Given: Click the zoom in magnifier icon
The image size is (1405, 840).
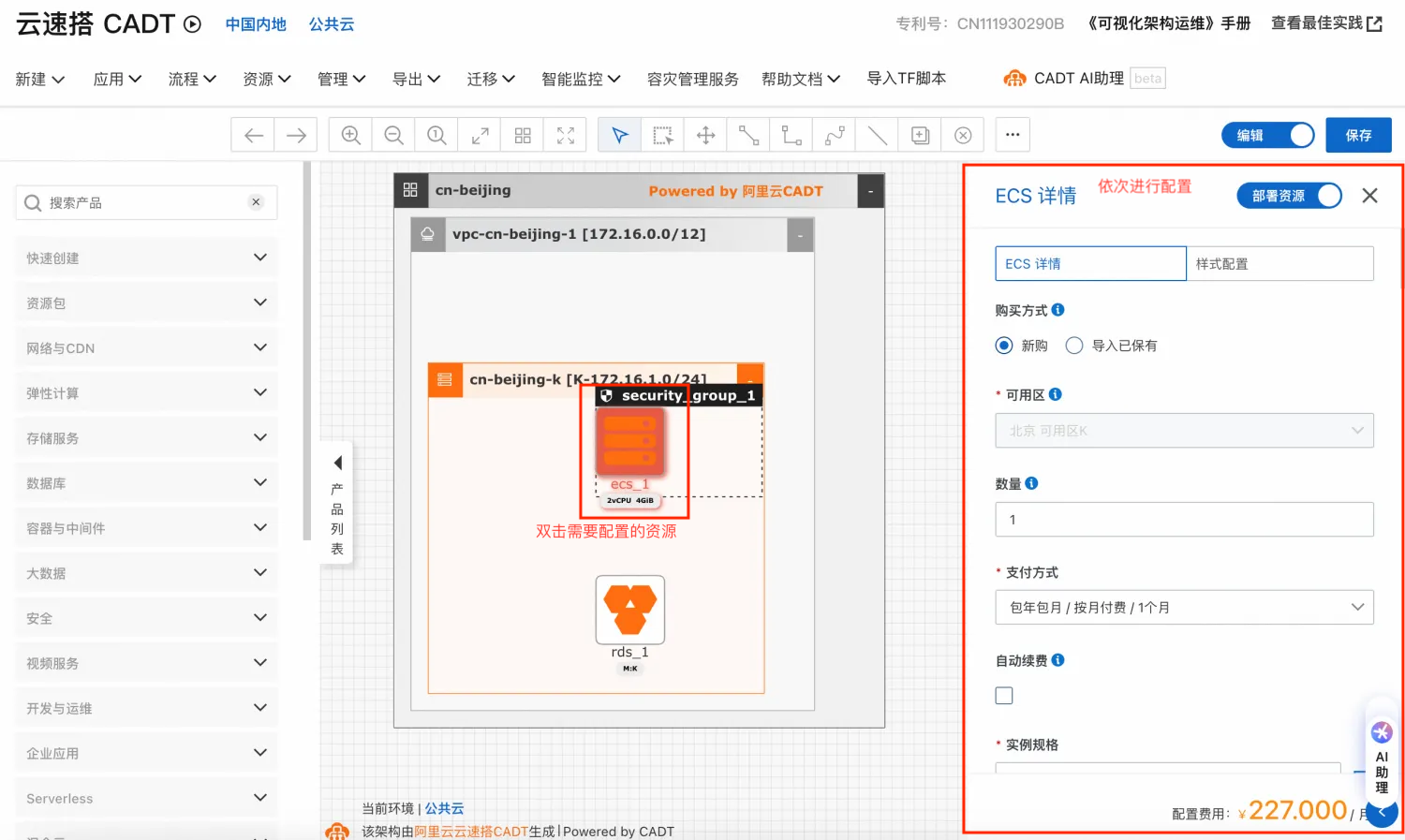Looking at the screenshot, I should [x=351, y=136].
